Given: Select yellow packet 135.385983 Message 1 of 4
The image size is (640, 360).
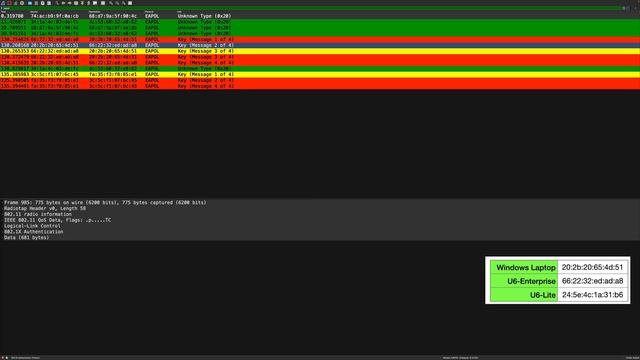Looking at the screenshot, I should (320, 75).
